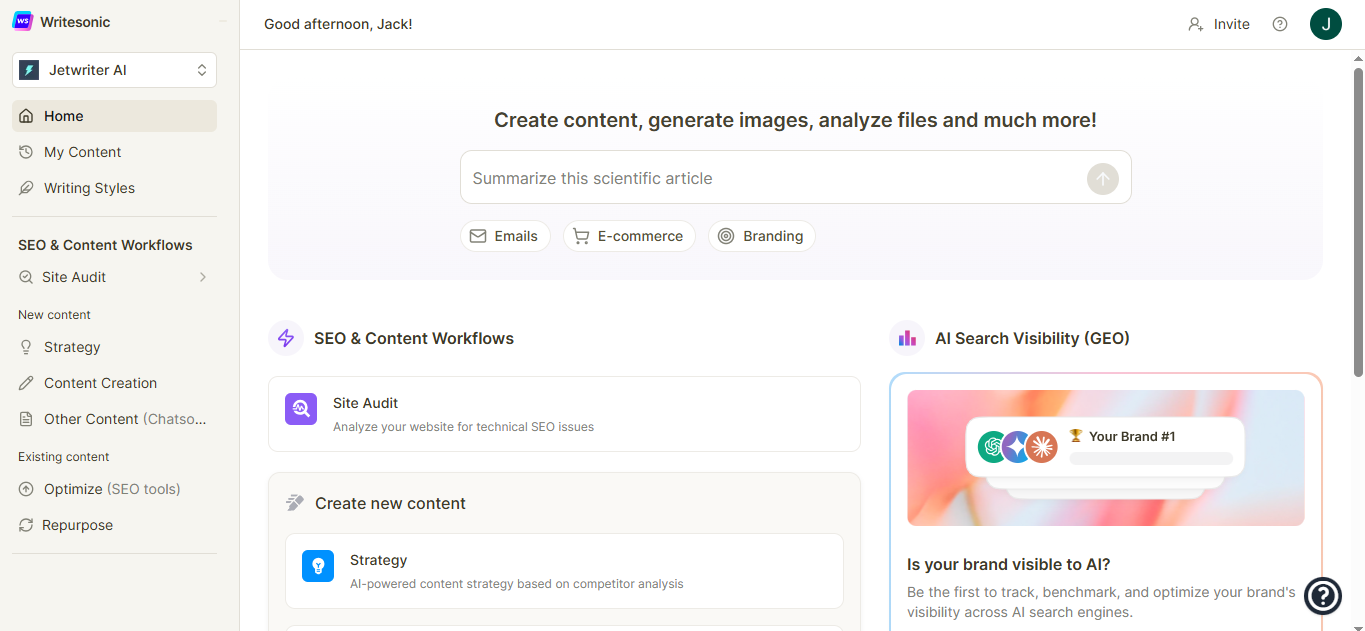Open the user profile avatar J

pos(1325,24)
